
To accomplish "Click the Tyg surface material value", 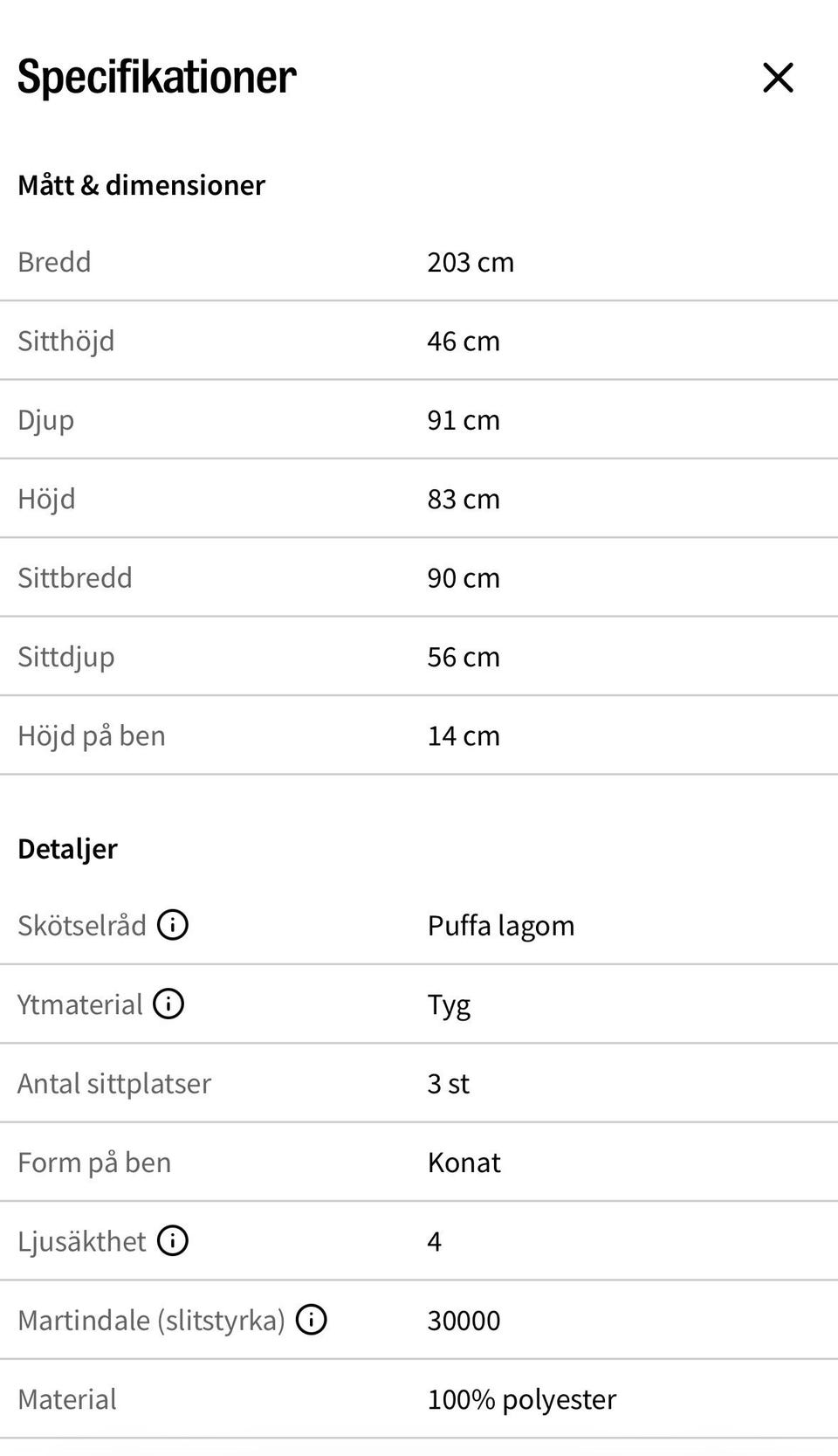I will point(449,1005).
